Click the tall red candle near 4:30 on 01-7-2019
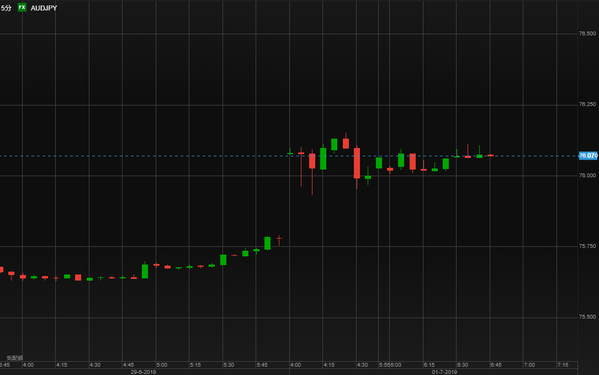The width and height of the screenshot is (599, 375). tap(357, 163)
